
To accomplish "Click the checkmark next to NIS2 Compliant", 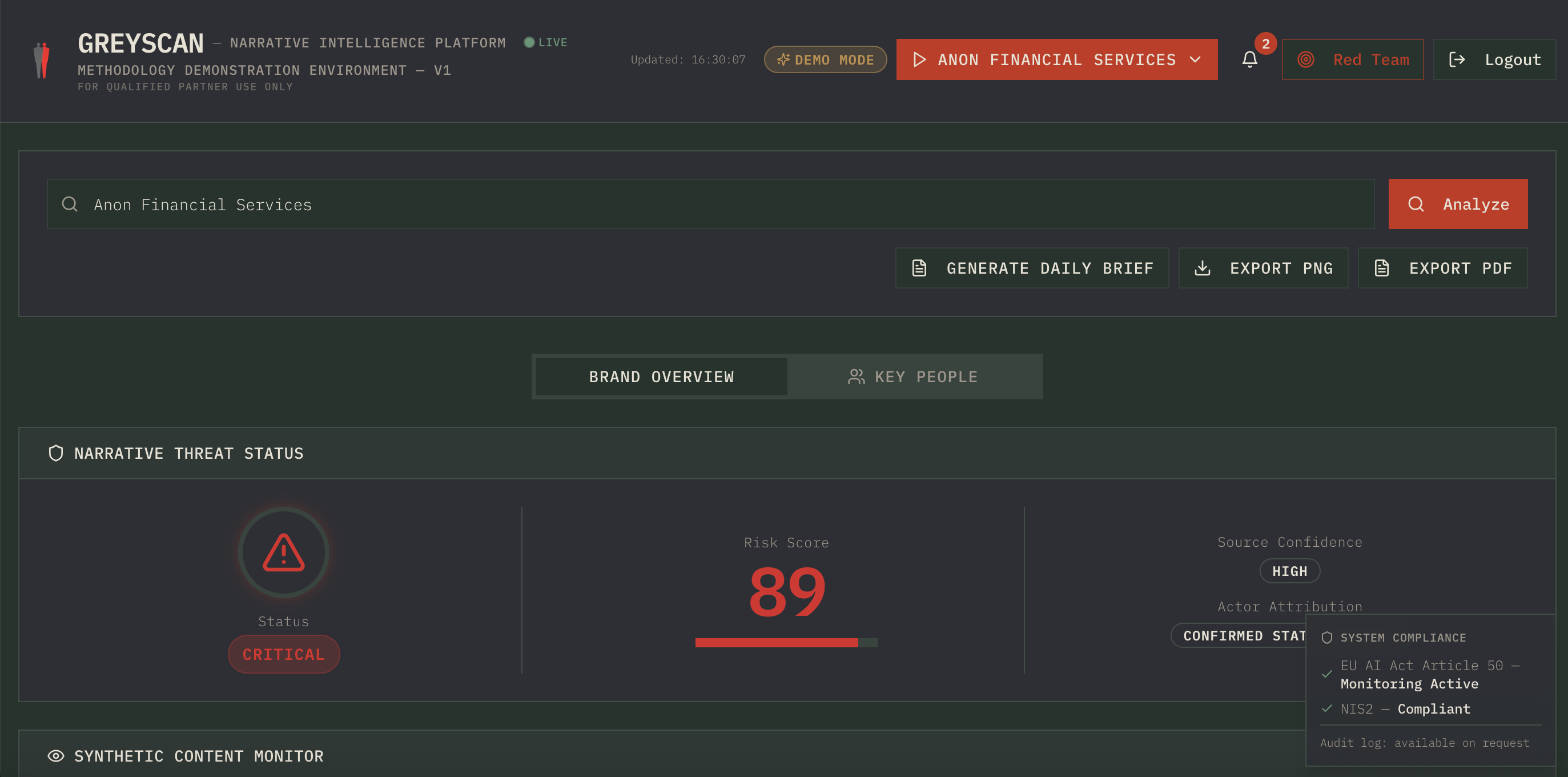I will point(1327,708).
